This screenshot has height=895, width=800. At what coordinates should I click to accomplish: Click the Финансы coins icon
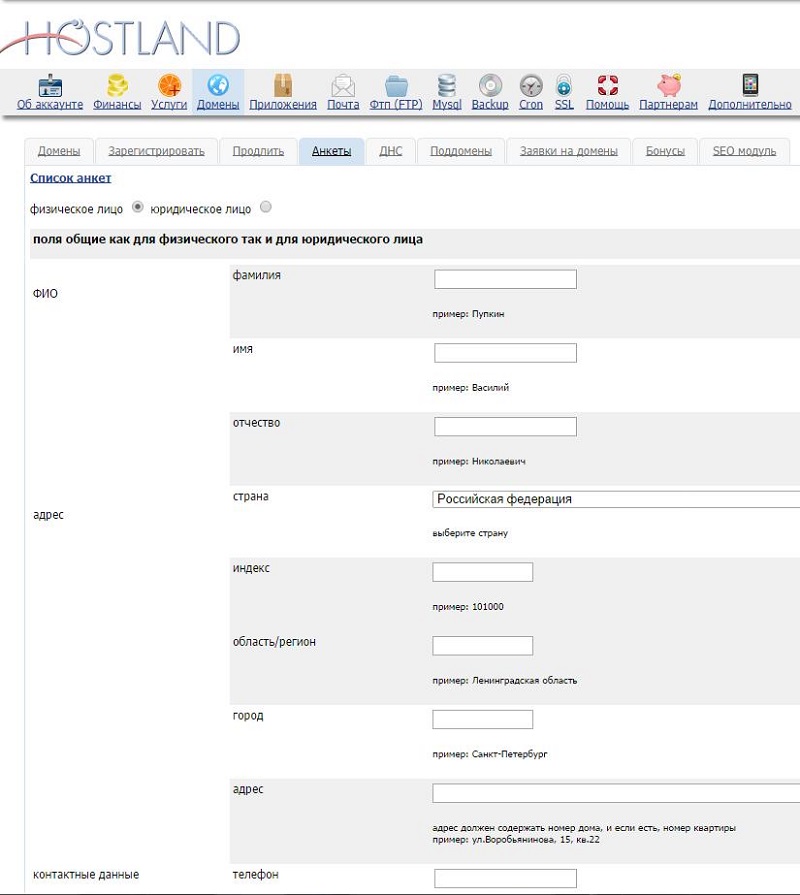pos(117,85)
